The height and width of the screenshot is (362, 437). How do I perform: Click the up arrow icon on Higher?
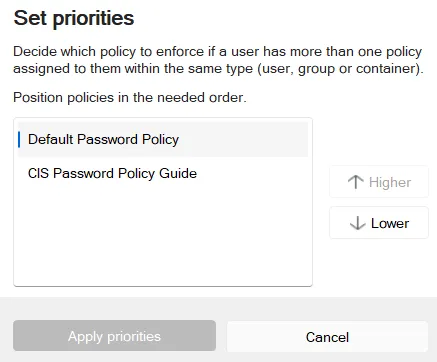coord(355,182)
